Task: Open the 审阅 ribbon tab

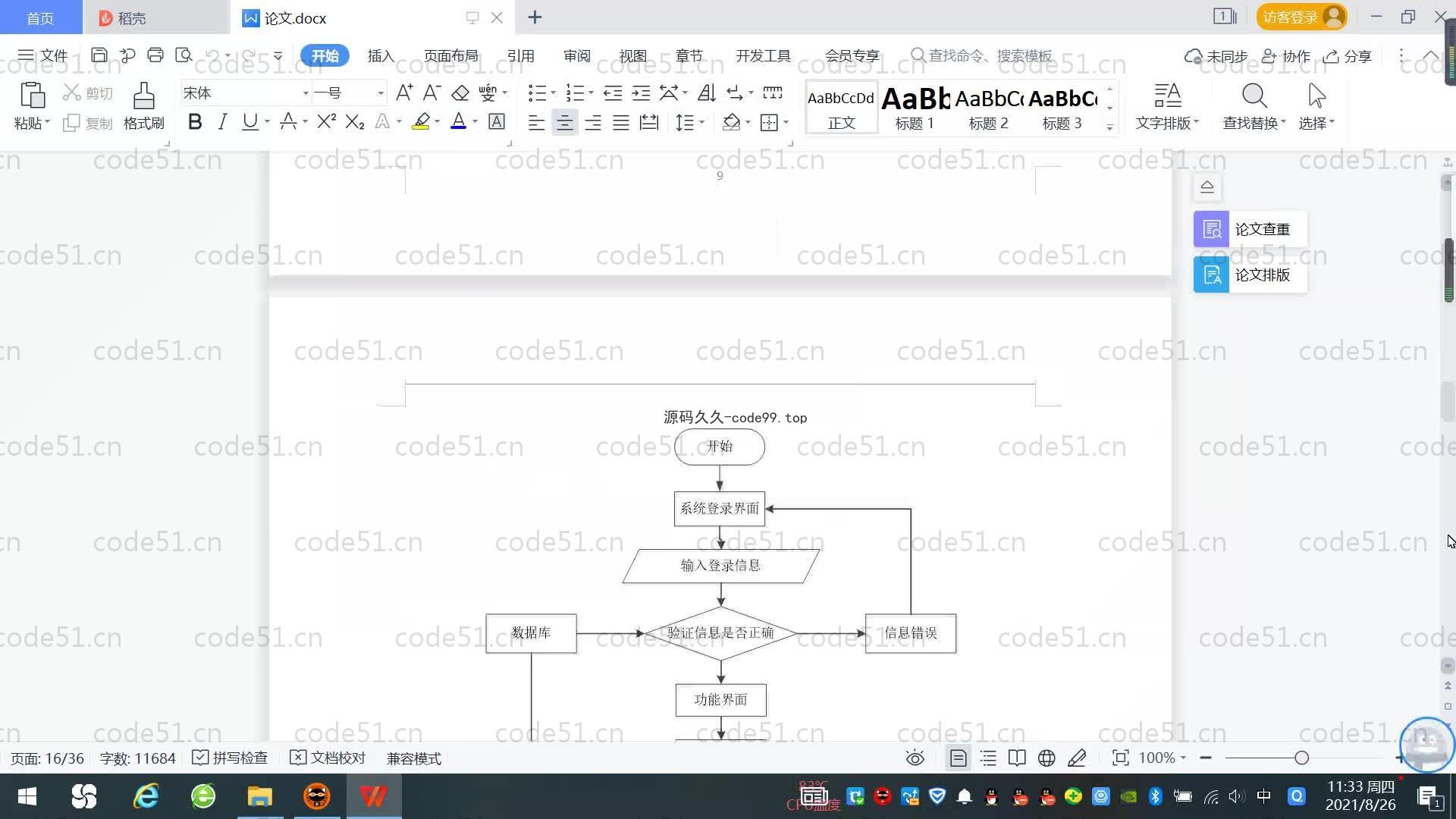Action: (576, 56)
